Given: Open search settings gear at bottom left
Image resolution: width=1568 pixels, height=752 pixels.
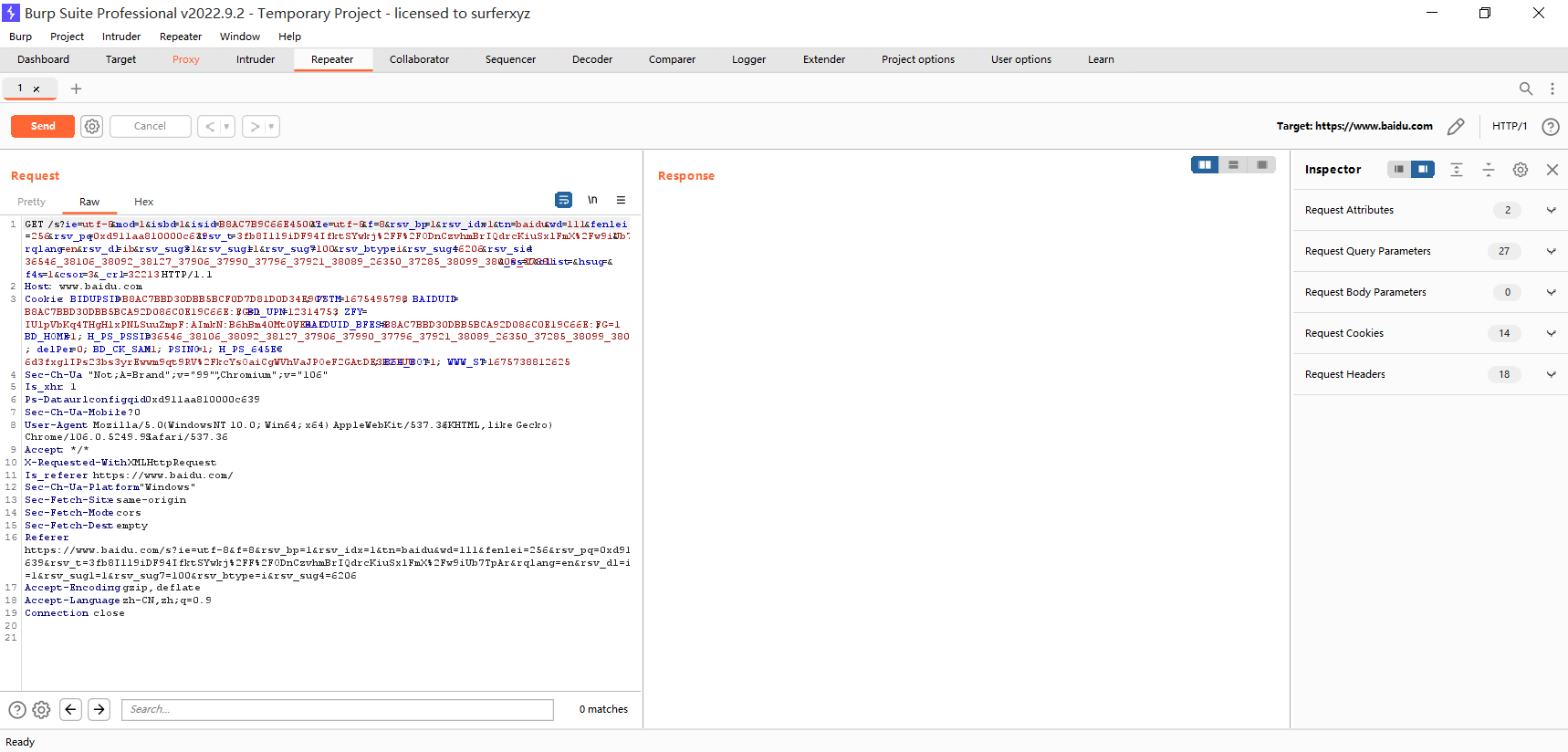Looking at the screenshot, I should [41, 710].
